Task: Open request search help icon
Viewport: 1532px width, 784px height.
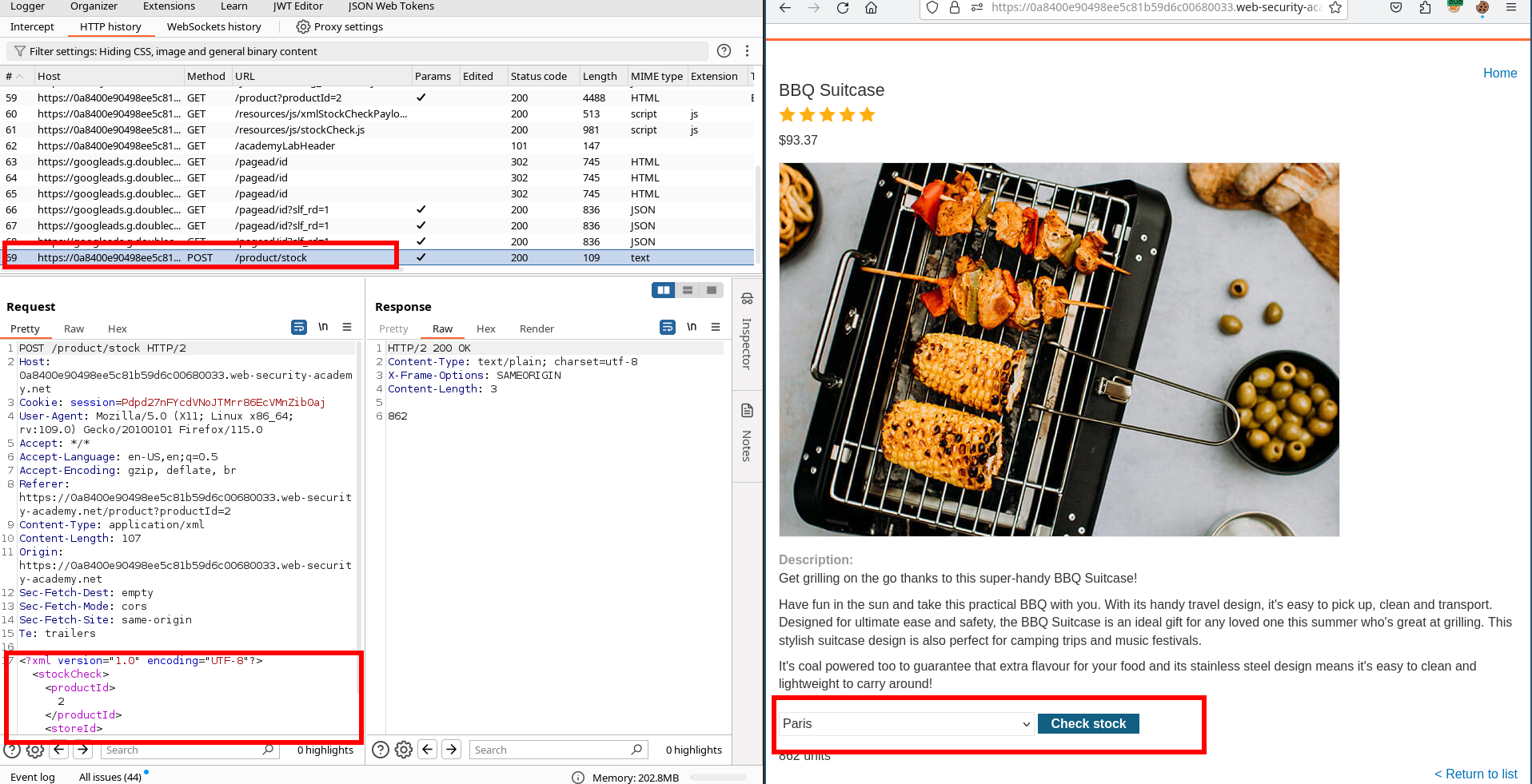Action: pyautogui.click(x=11, y=750)
